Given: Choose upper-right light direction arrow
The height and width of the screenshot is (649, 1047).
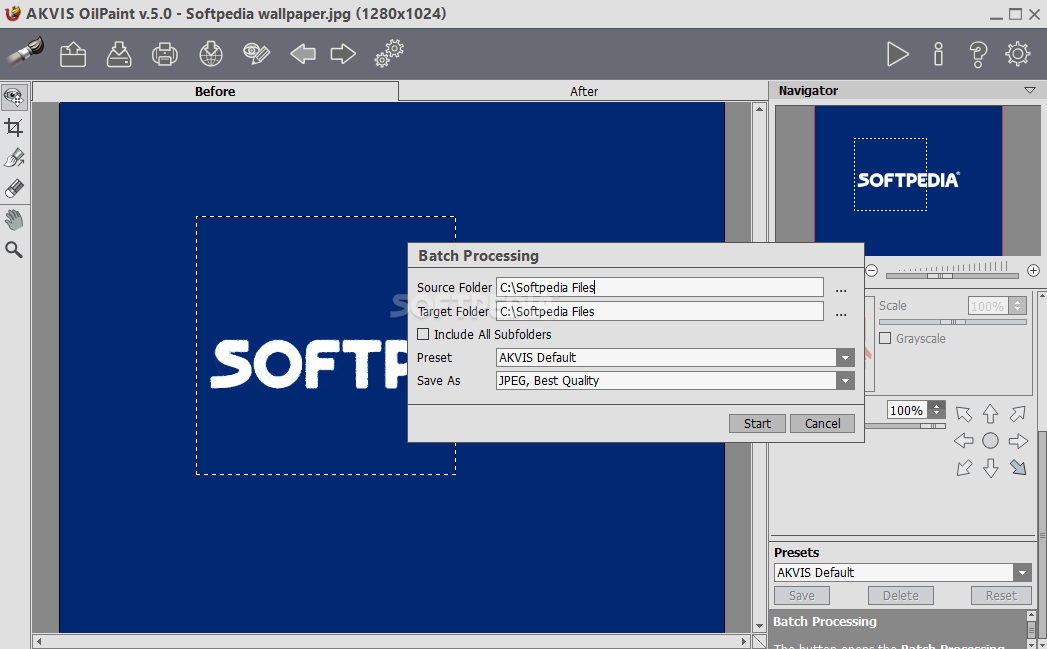Looking at the screenshot, I should point(1018,414).
